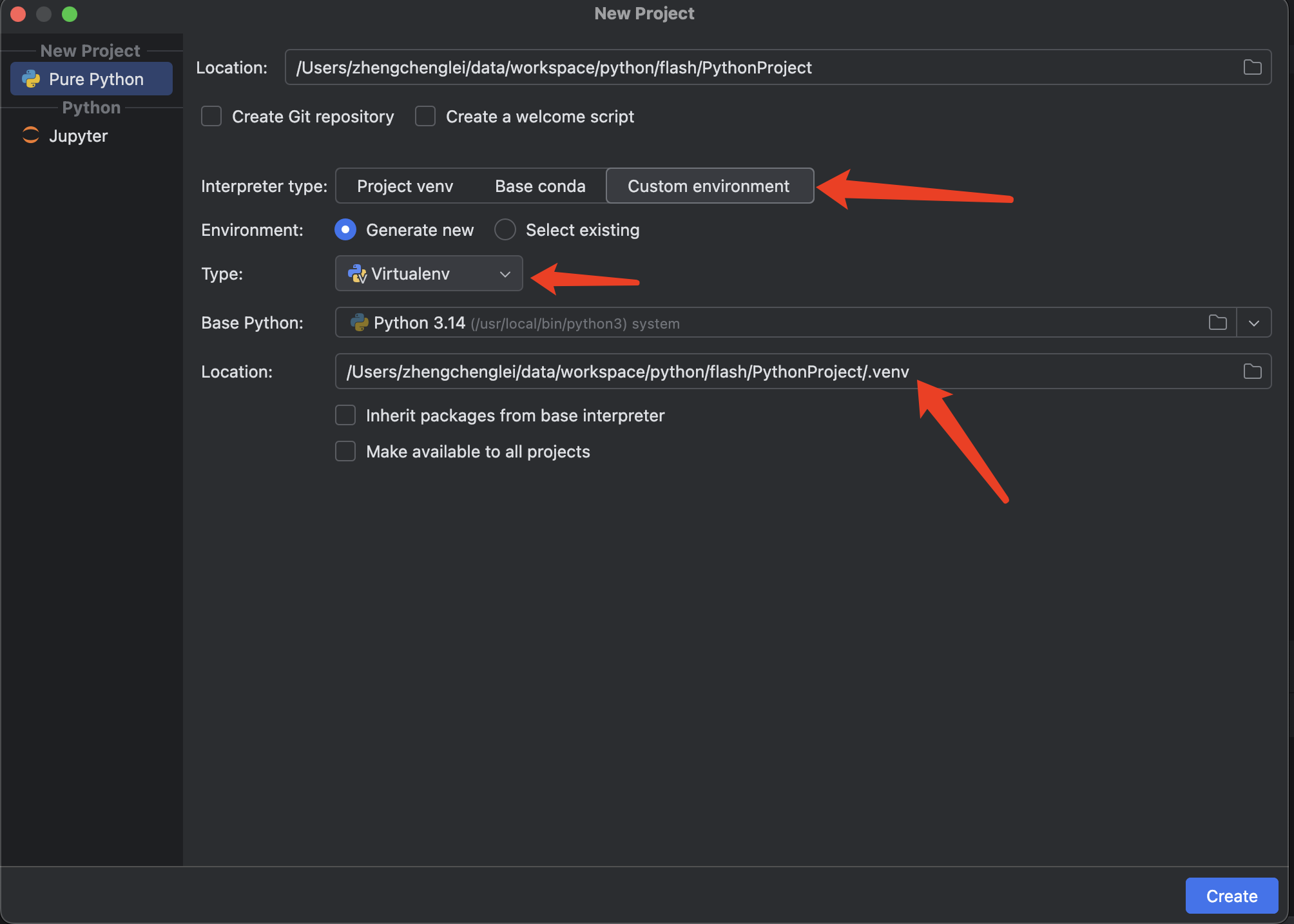1294x924 pixels.
Task: Click the Python logo in the Virtualenv selector
Action: pyautogui.click(x=357, y=273)
